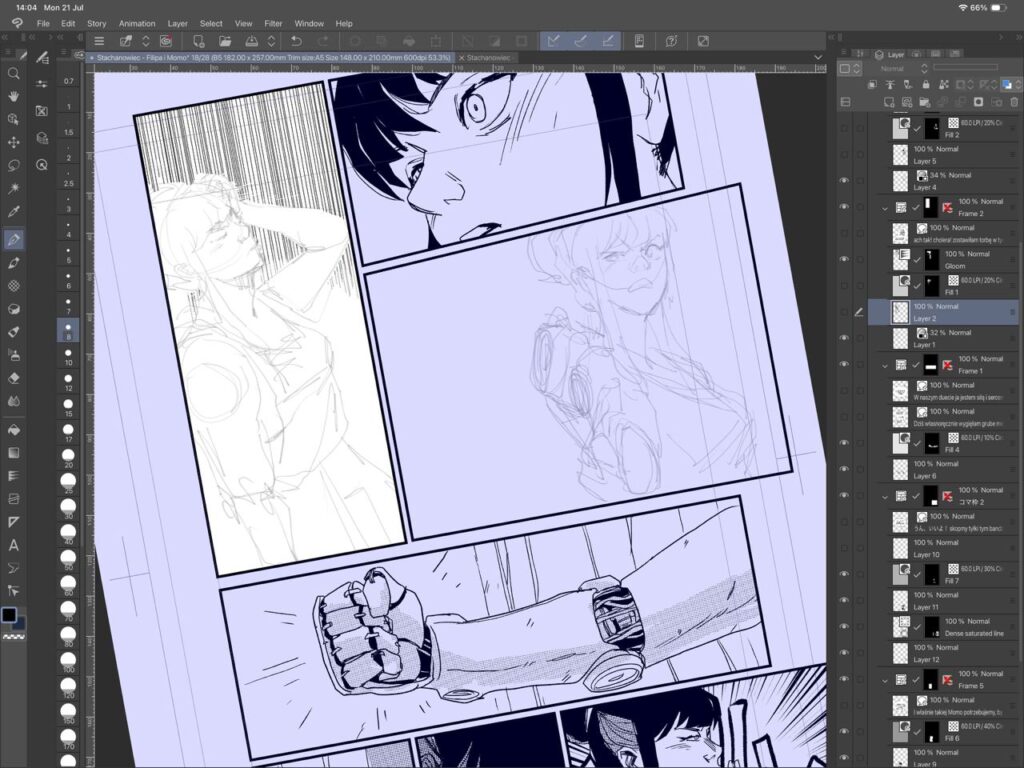Open the Filter menu
Viewport: 1024px width, 768px height.
(x=273, y=23)
